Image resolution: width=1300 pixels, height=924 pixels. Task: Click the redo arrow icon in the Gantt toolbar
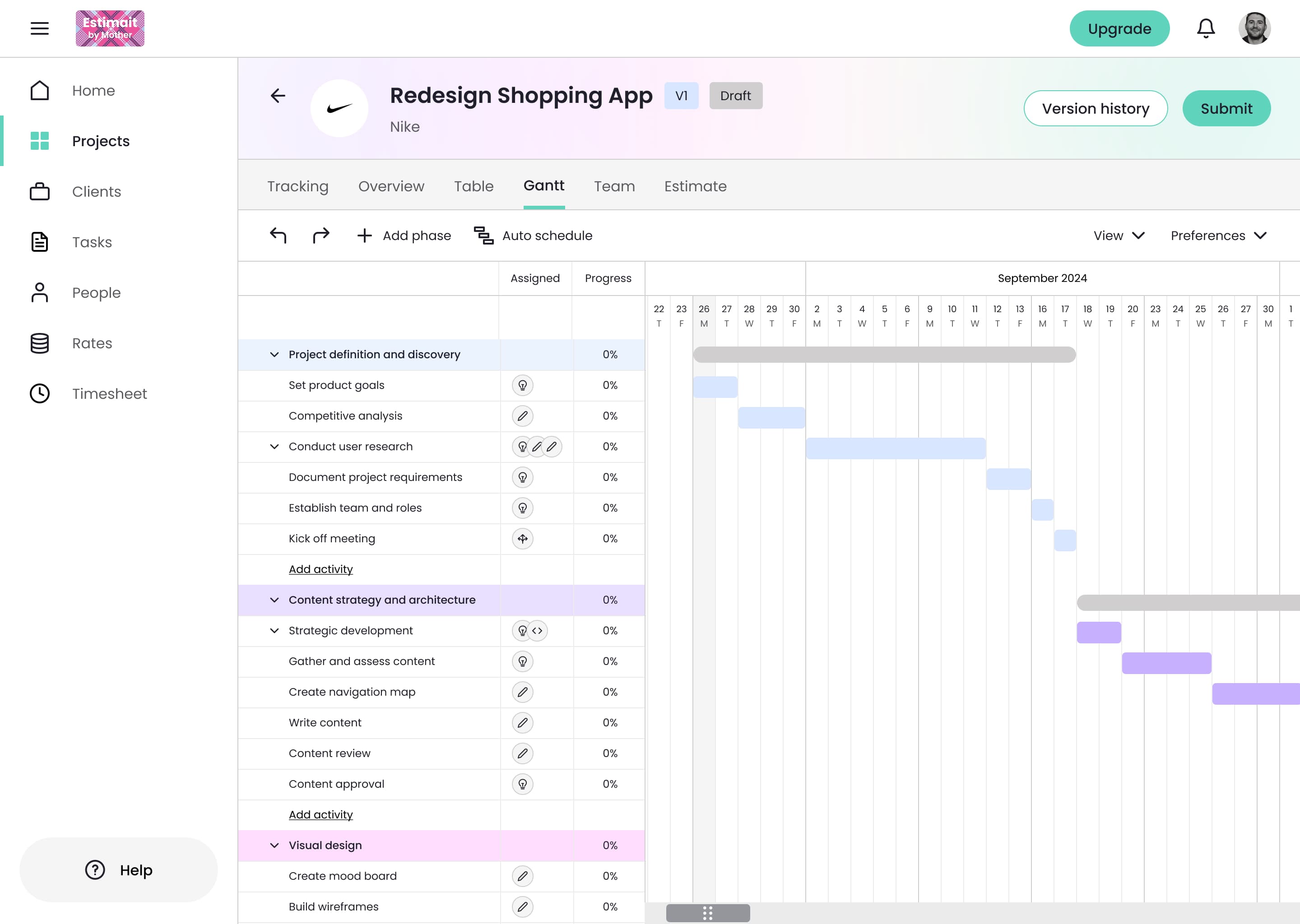tap(320, 235)
